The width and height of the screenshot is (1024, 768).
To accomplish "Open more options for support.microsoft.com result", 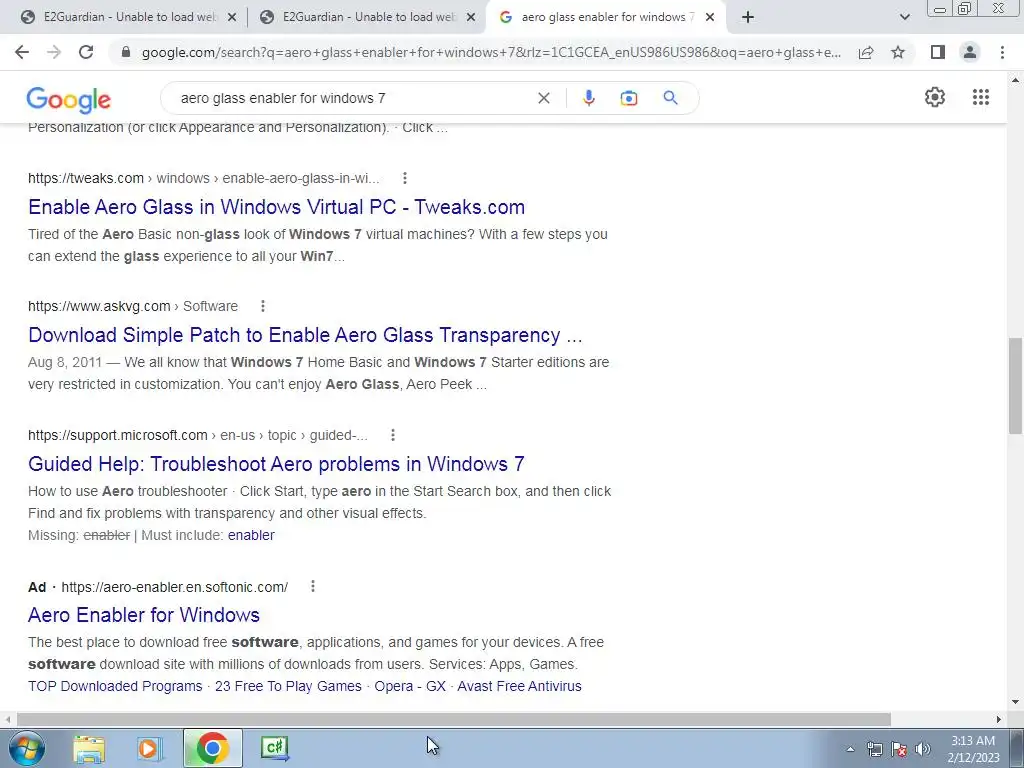I will tap(392, 435).
